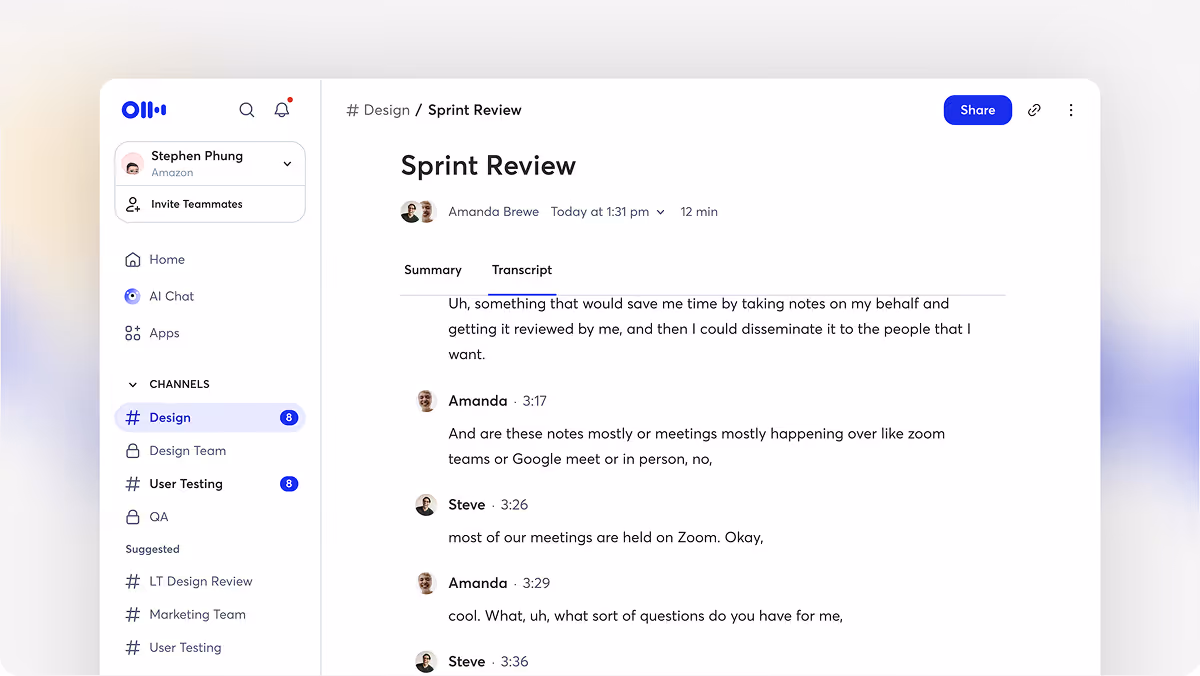The width and height of the screenshot is (1200, 676).
Task: Click hash icon beside LT Design Review
Action: (x=132, y=582)
